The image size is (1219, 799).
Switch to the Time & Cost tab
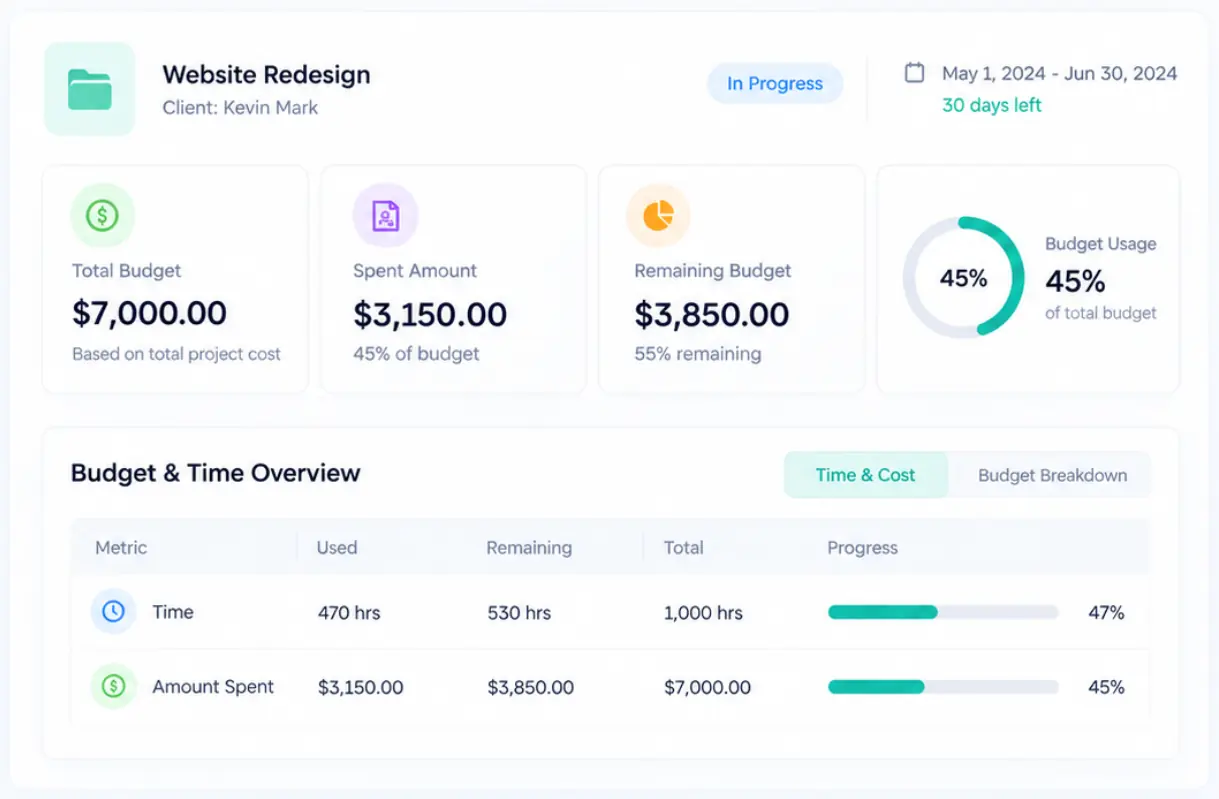[865, 475]
